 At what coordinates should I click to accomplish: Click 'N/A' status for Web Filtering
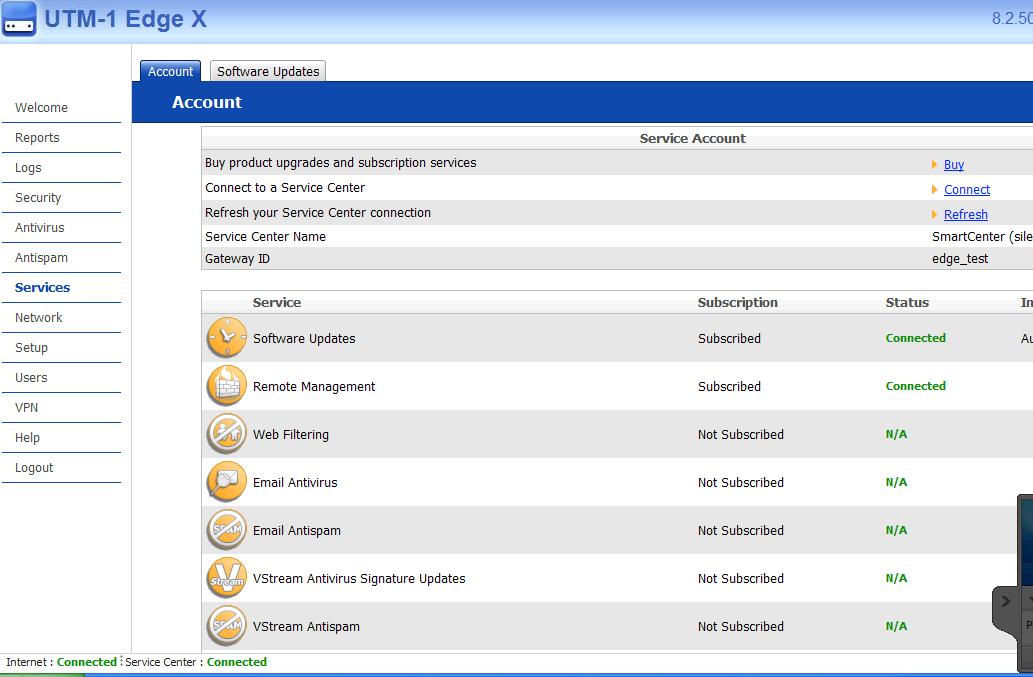point(896,434)
